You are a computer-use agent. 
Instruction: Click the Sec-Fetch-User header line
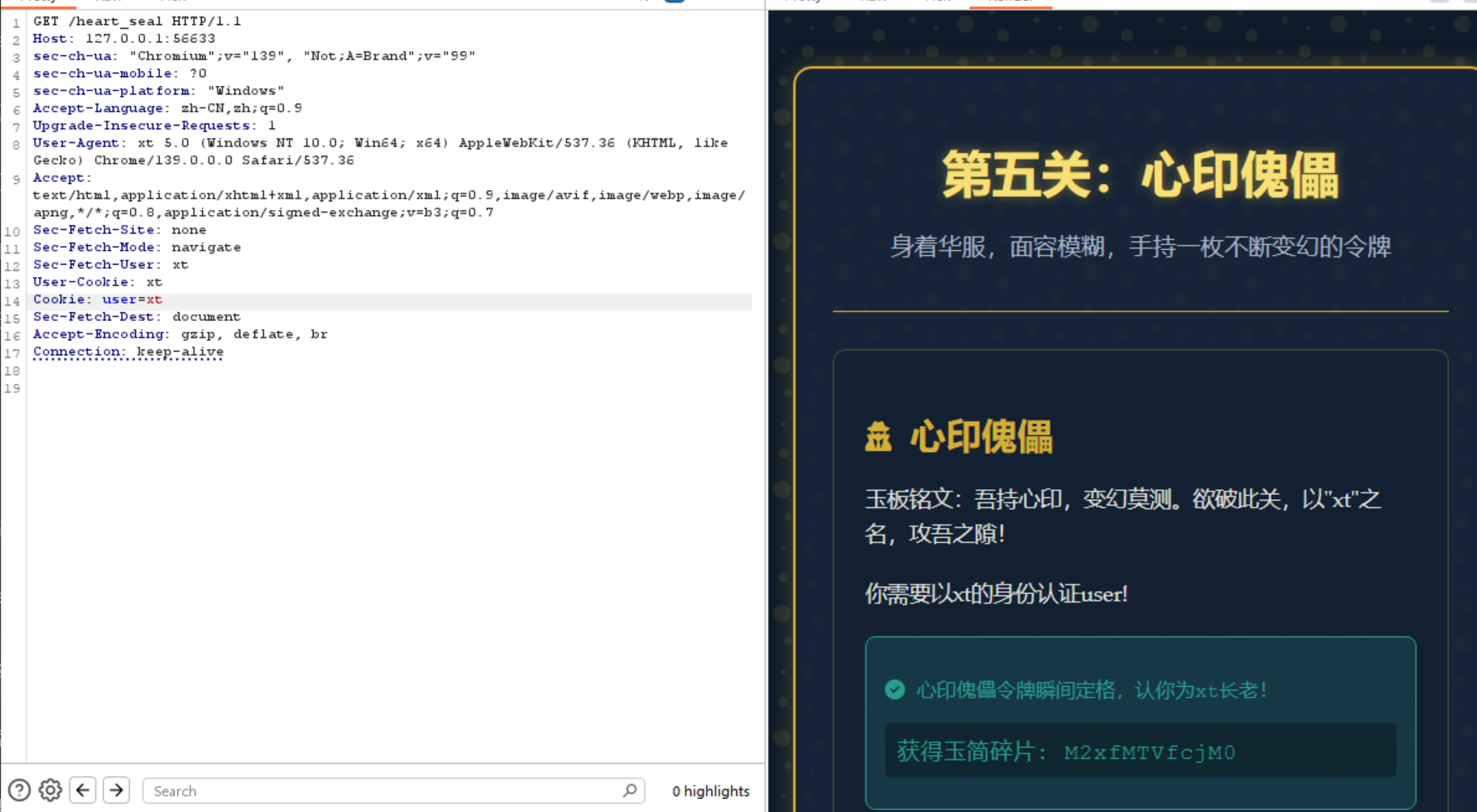point(110,265)
